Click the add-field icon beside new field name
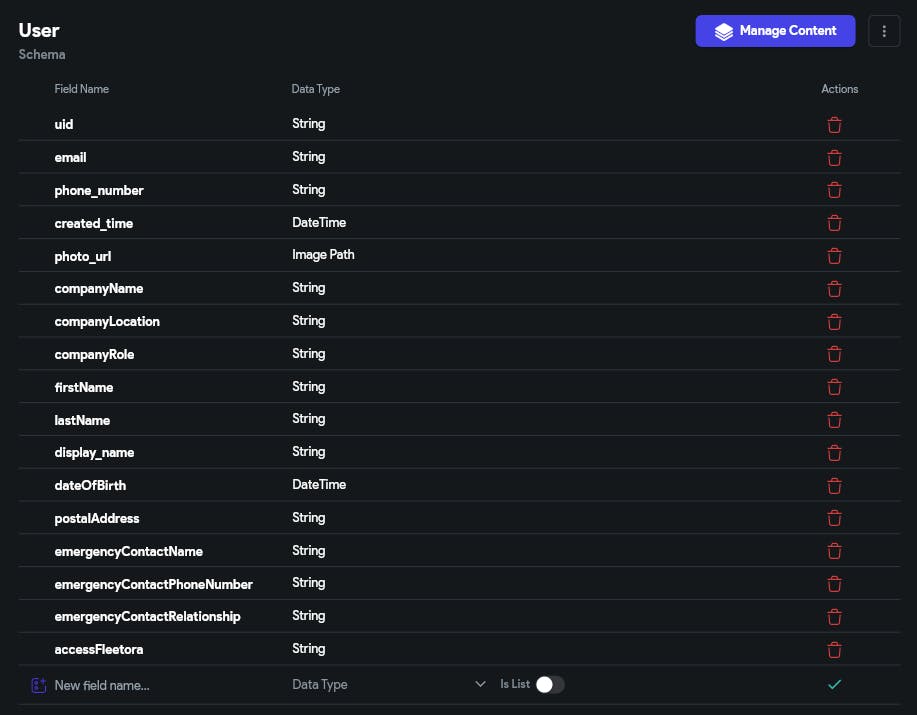The height and width of the screenshot is (715, 917). (39, 686)
